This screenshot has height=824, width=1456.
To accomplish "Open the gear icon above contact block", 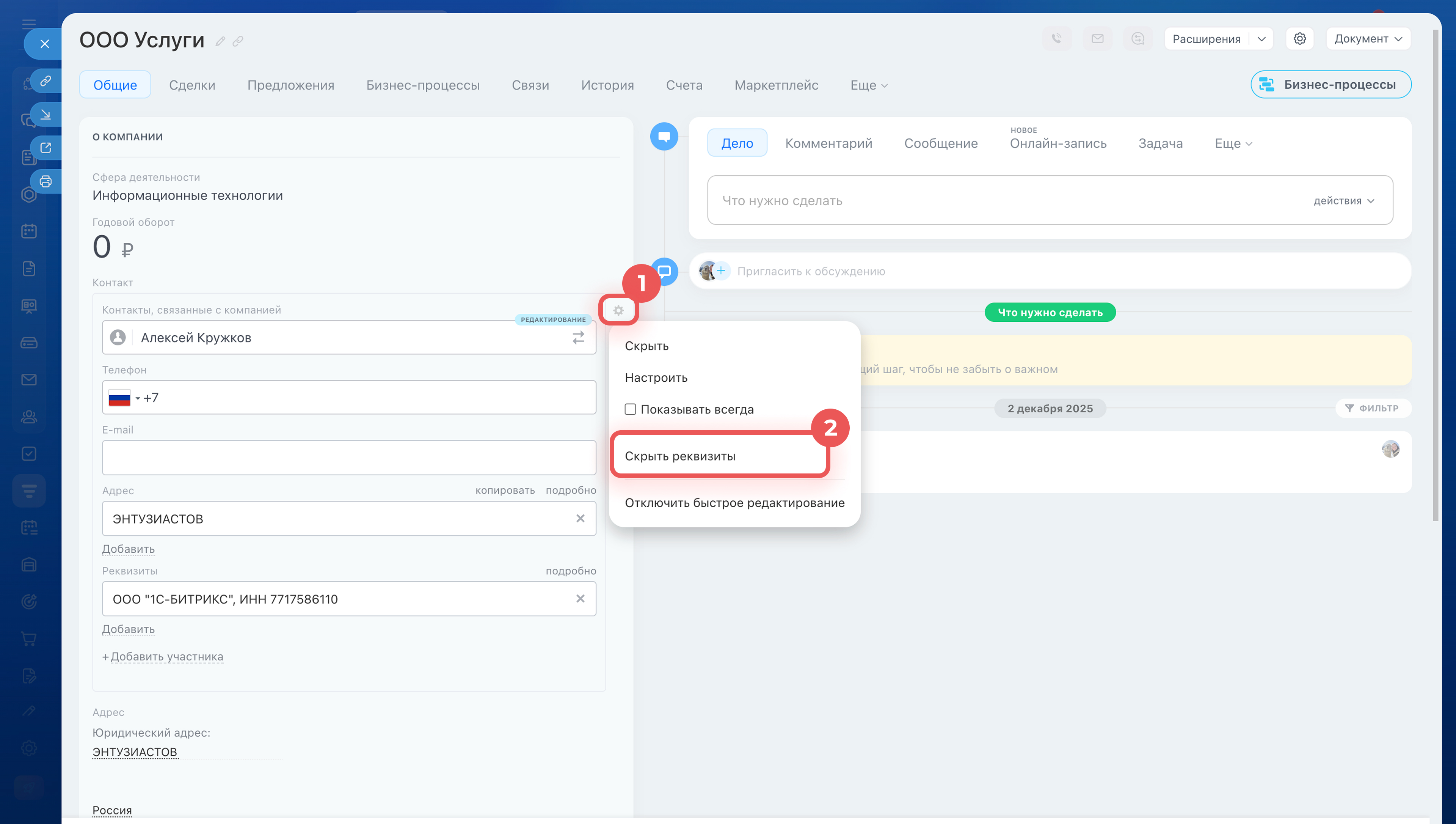I will pos(618,310).
